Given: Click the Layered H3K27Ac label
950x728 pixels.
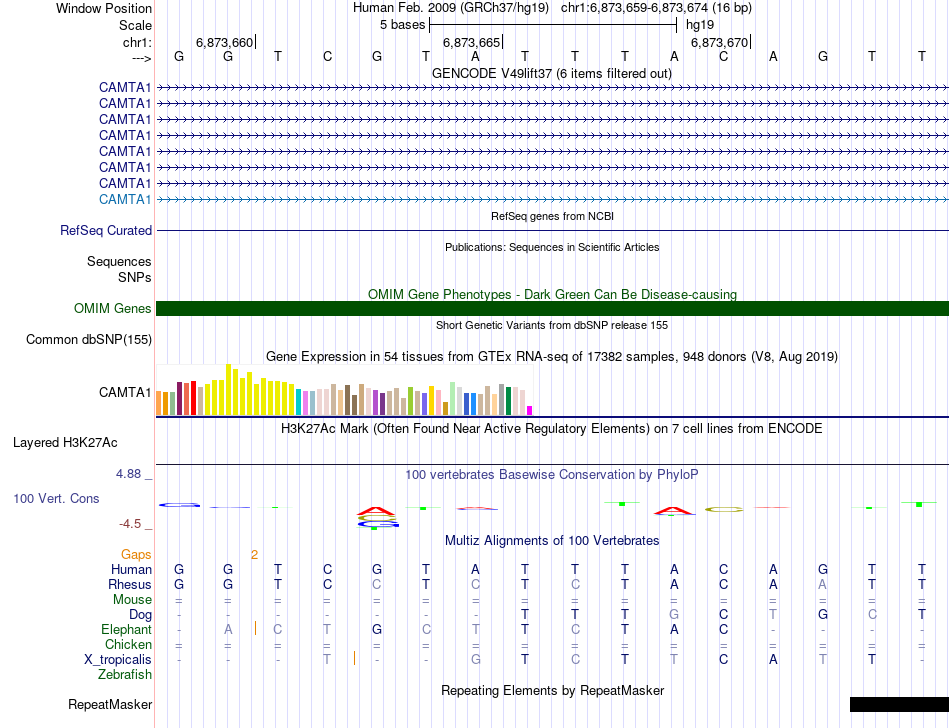Looking at the screenshot, I should pyautogui.click(x=65, y=442).
